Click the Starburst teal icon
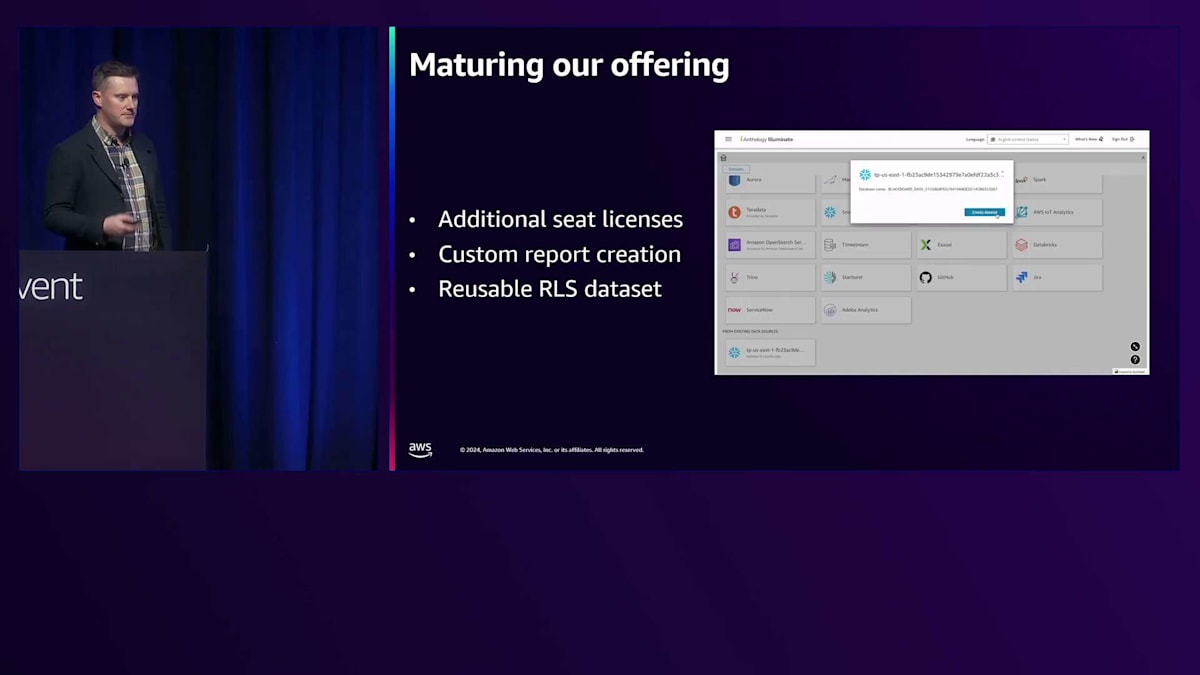1200x675 pixels. tap(830, 278)
